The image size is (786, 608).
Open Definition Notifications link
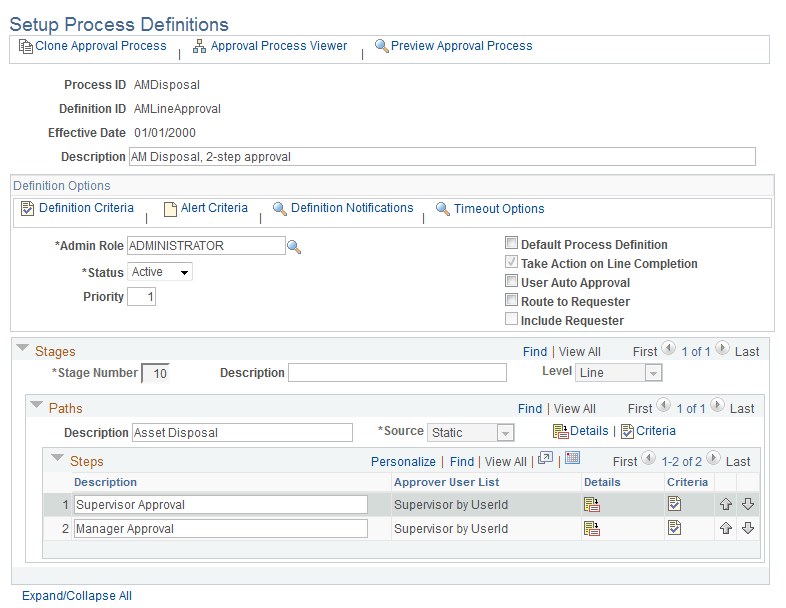[352, 208]
